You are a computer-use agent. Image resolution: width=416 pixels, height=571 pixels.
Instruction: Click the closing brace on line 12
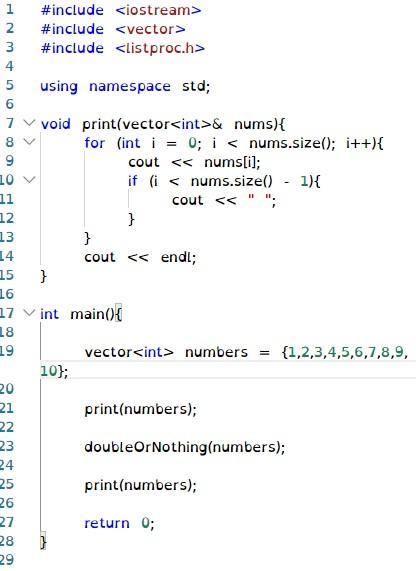click(x=132, y=219)
